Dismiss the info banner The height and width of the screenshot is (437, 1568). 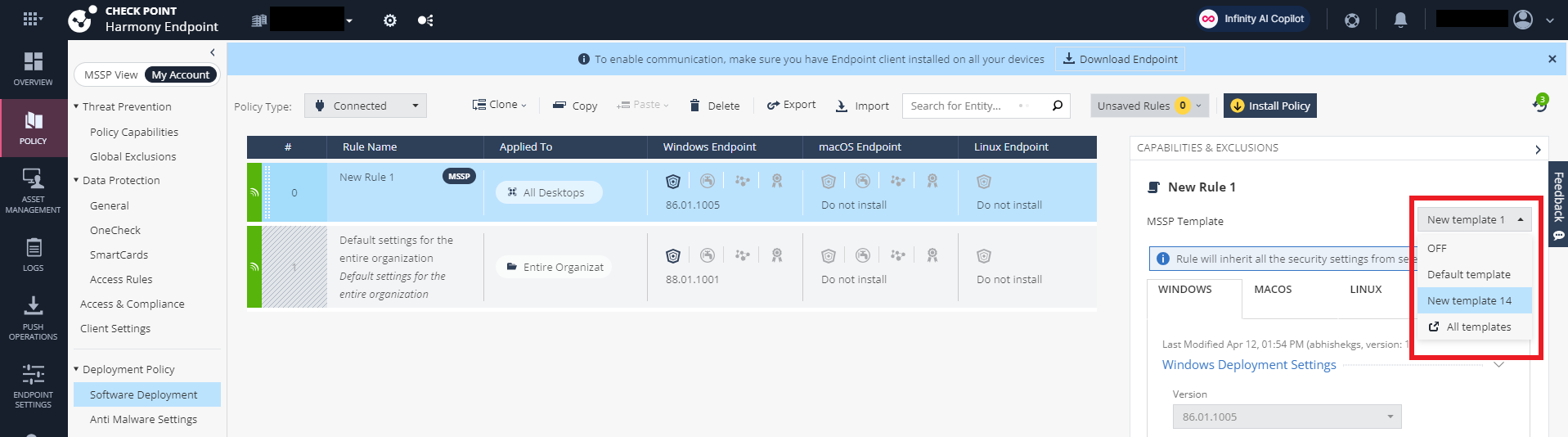(x=1552, y=59)
